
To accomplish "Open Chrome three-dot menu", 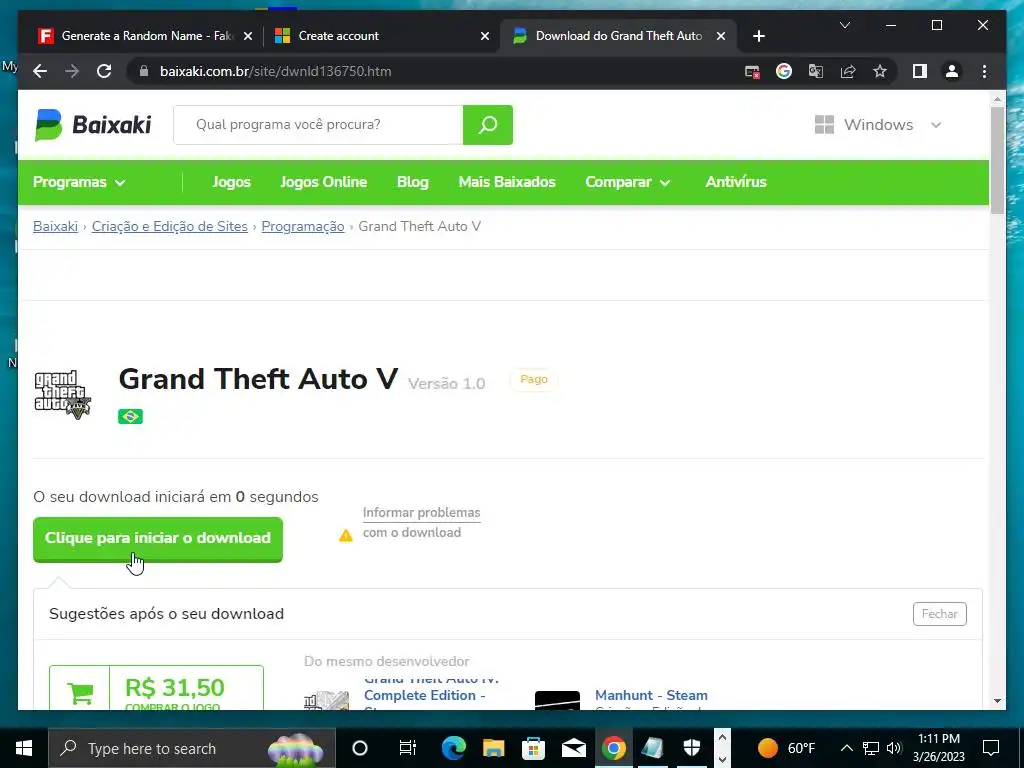I will (984, 71).
